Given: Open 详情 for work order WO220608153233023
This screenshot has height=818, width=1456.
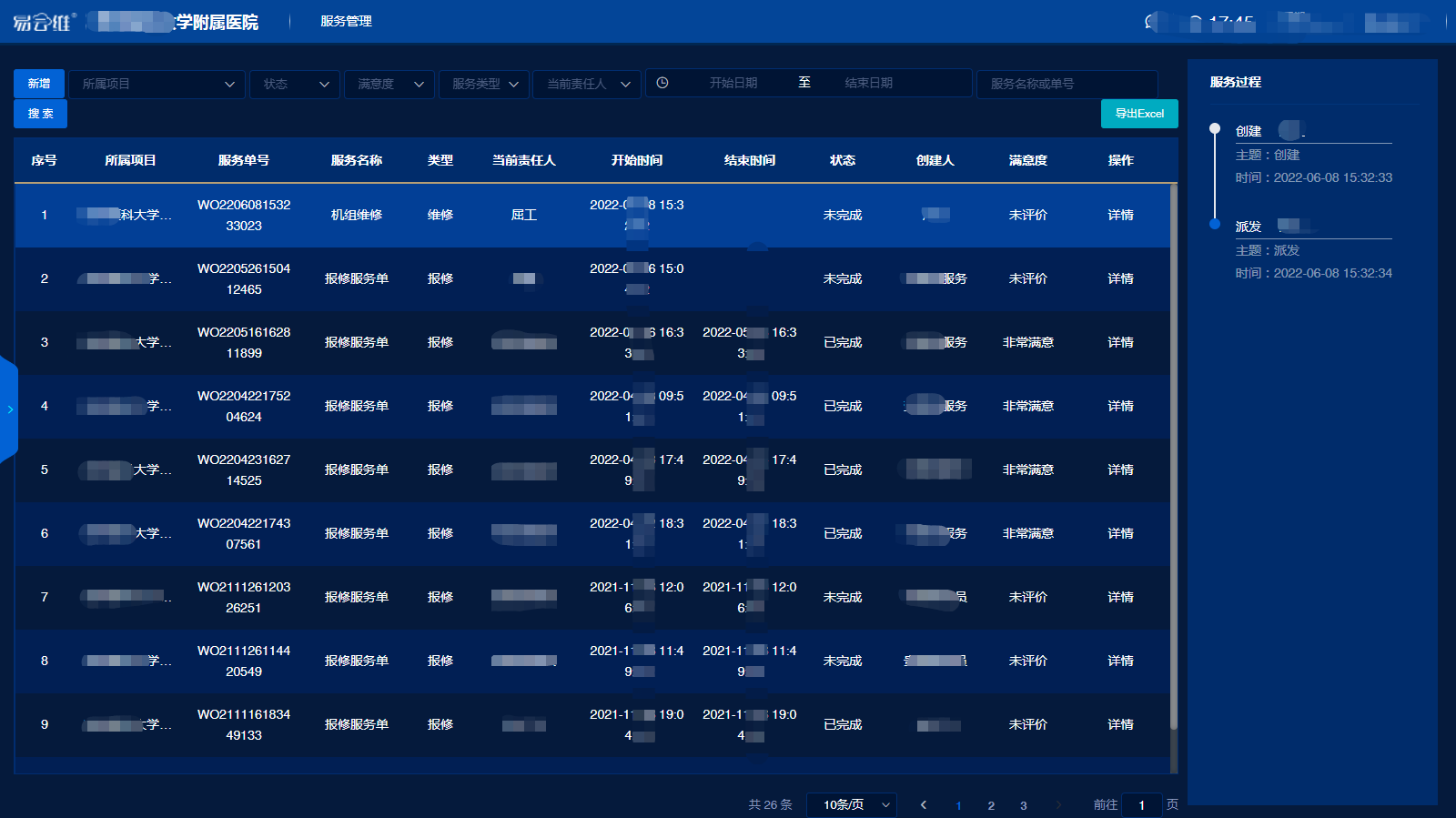Looking at the screenshot, I should tap(1120, 216).
